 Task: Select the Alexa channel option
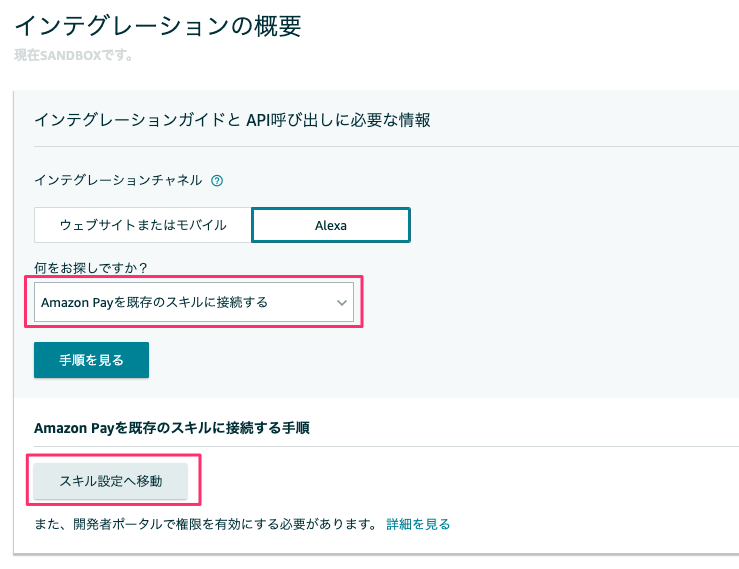(x=331, y=225)
